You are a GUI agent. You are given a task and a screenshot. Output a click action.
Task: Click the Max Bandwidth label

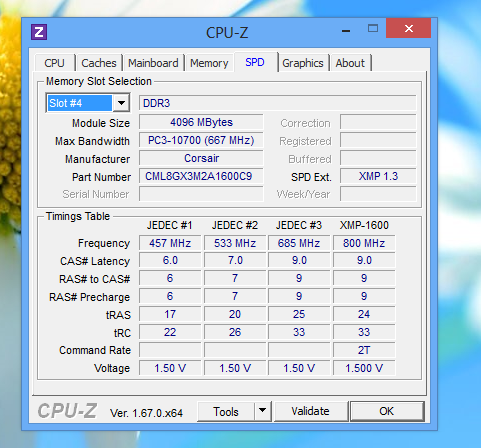click(x=92, y=141)
